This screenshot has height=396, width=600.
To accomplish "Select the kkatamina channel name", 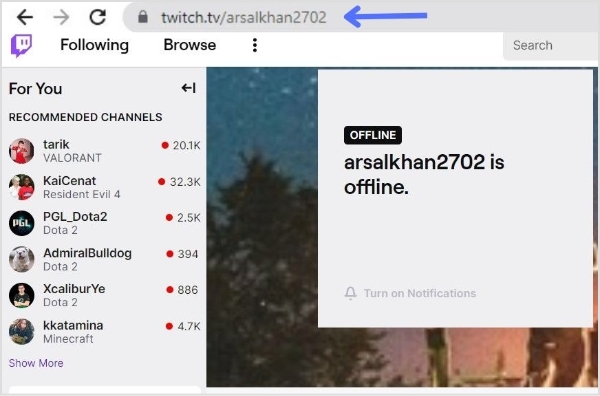I will tap(73, 326).
